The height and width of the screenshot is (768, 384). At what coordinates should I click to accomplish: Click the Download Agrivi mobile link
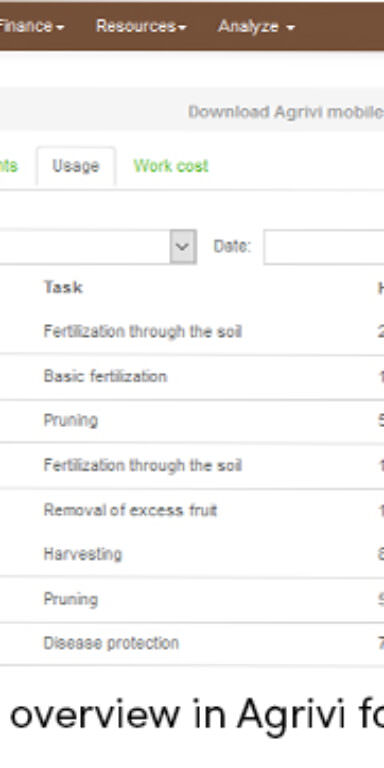pyautogui.click(x=286, y=112)
